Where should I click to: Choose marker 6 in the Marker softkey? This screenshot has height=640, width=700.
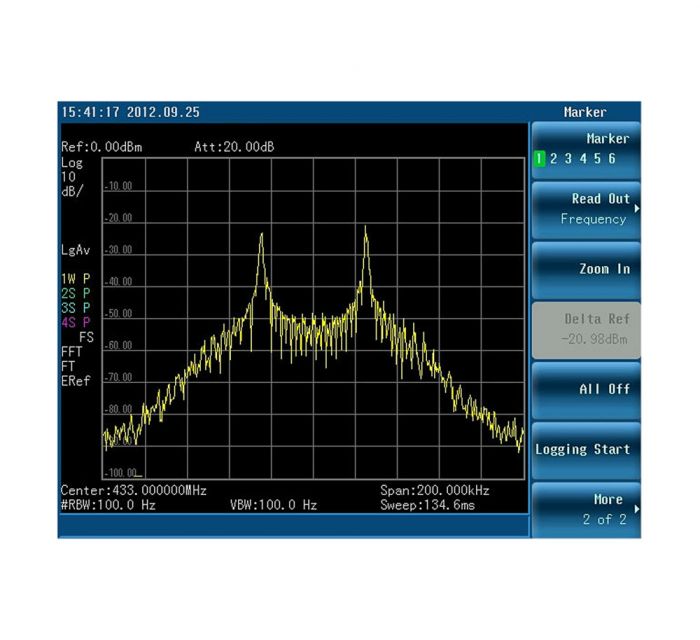pos(611,159)
